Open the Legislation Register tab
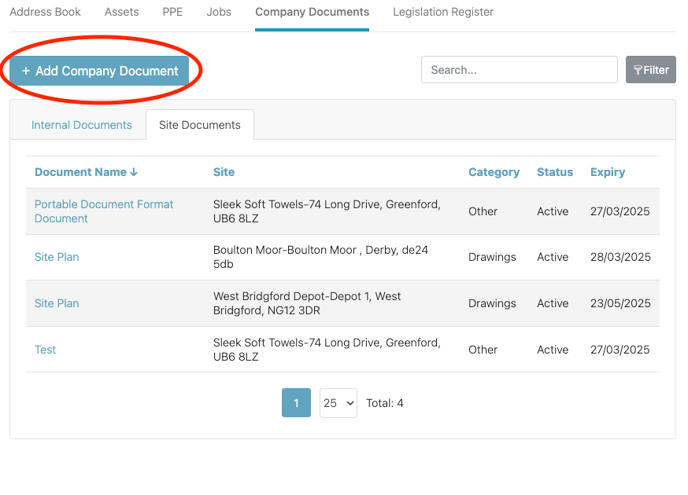Viewport: 688px width, 495px height. (443, 12)
